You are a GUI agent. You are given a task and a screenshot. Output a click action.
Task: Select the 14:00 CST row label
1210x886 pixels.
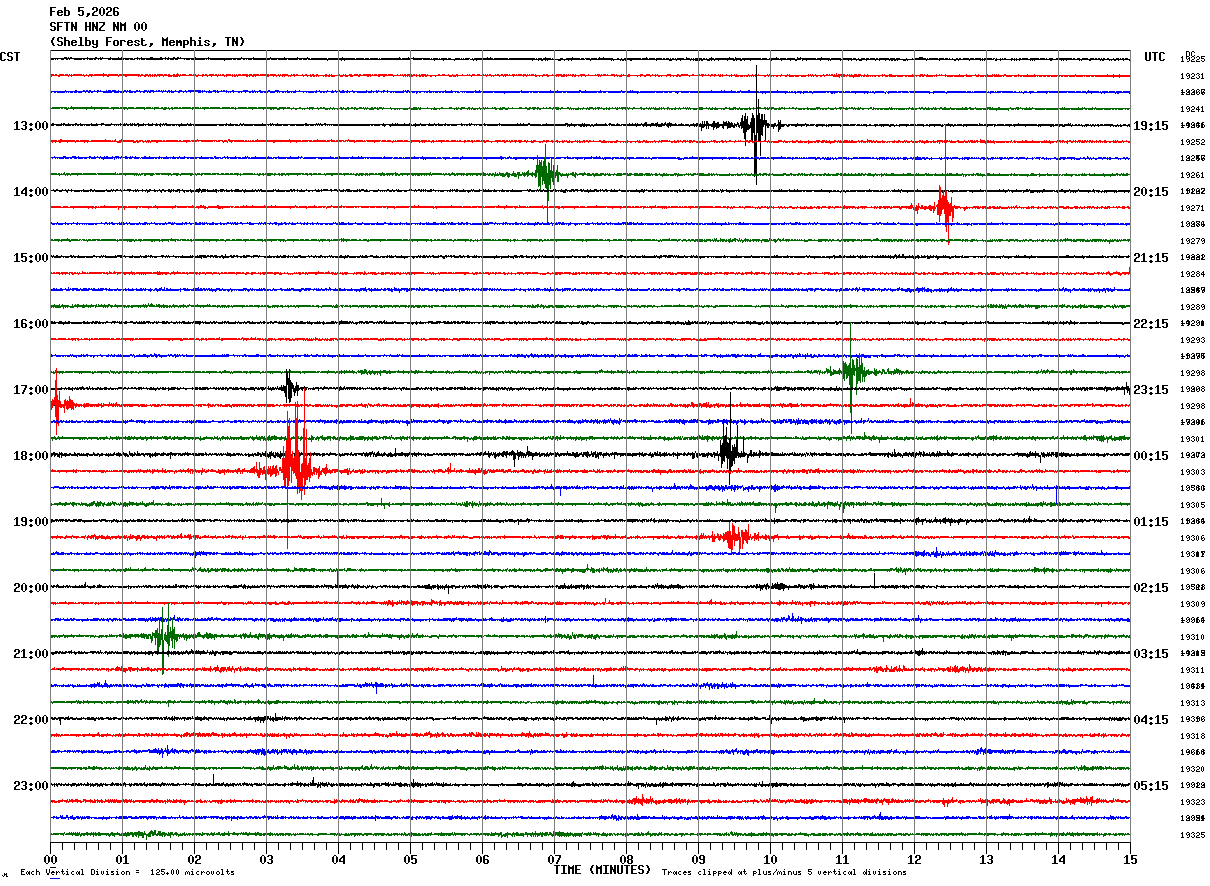(x=30, y=192)
